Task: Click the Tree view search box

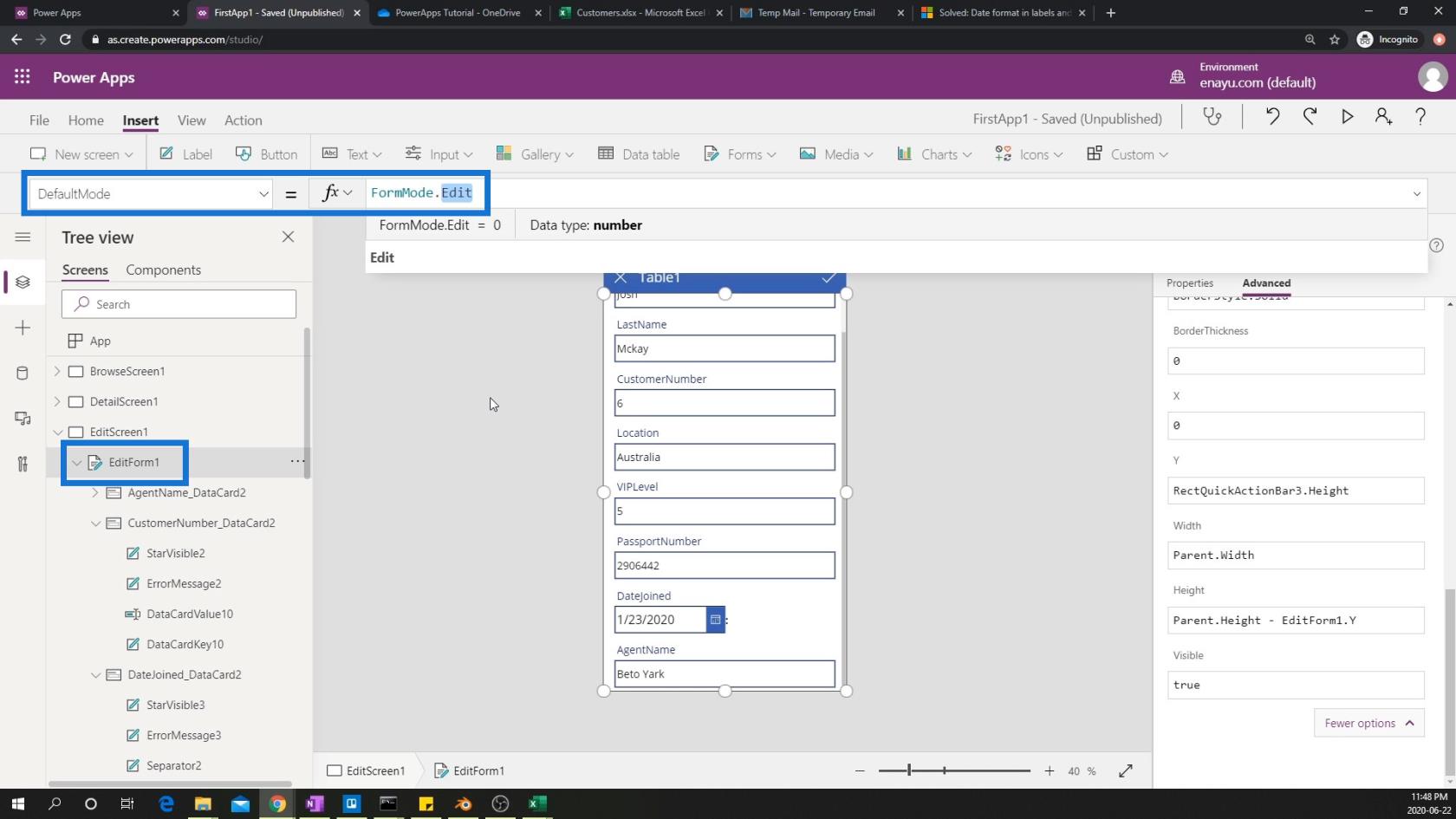Action: coord(179,304)
